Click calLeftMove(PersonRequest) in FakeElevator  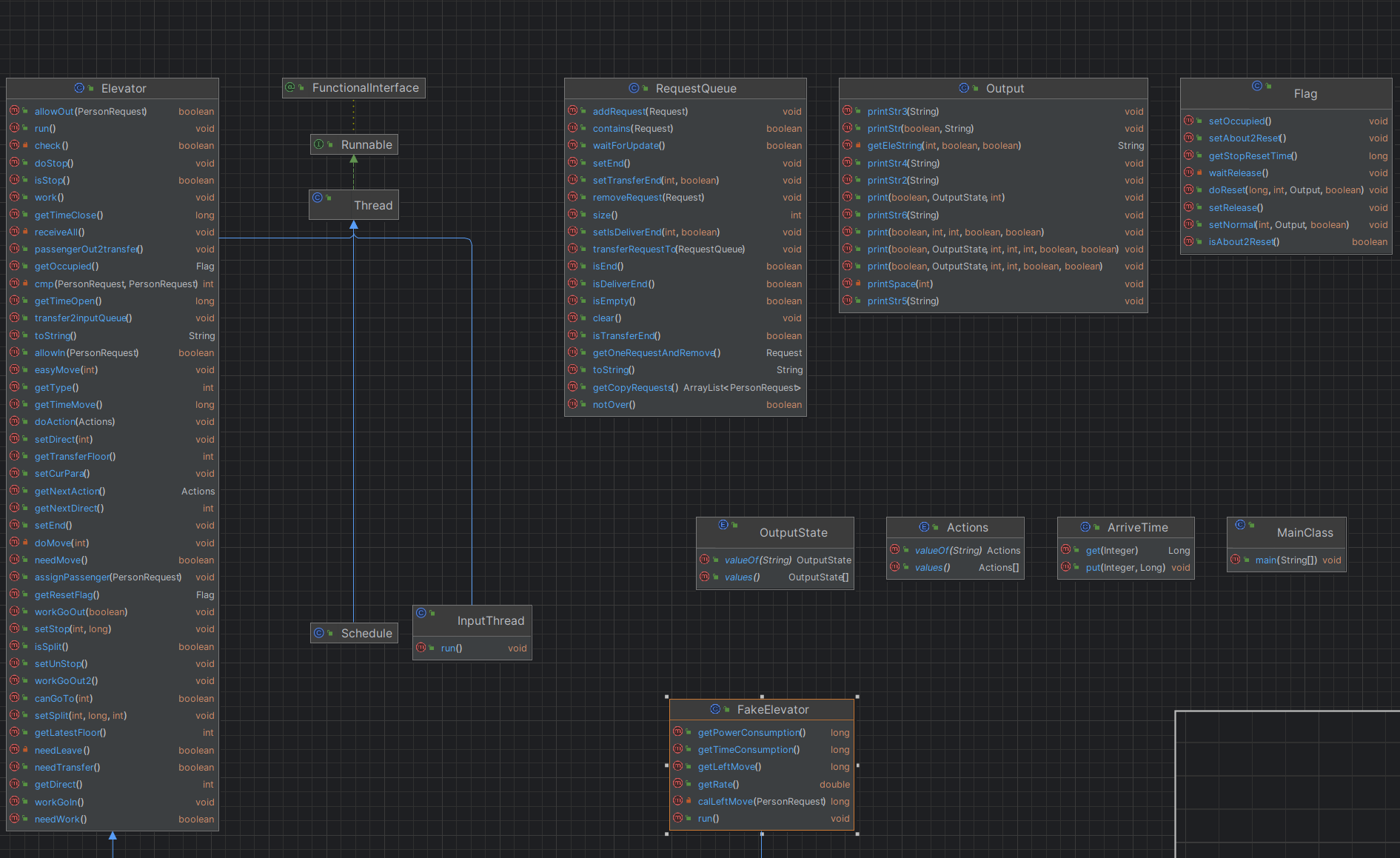pyautogui.click(x=762, y=802)
